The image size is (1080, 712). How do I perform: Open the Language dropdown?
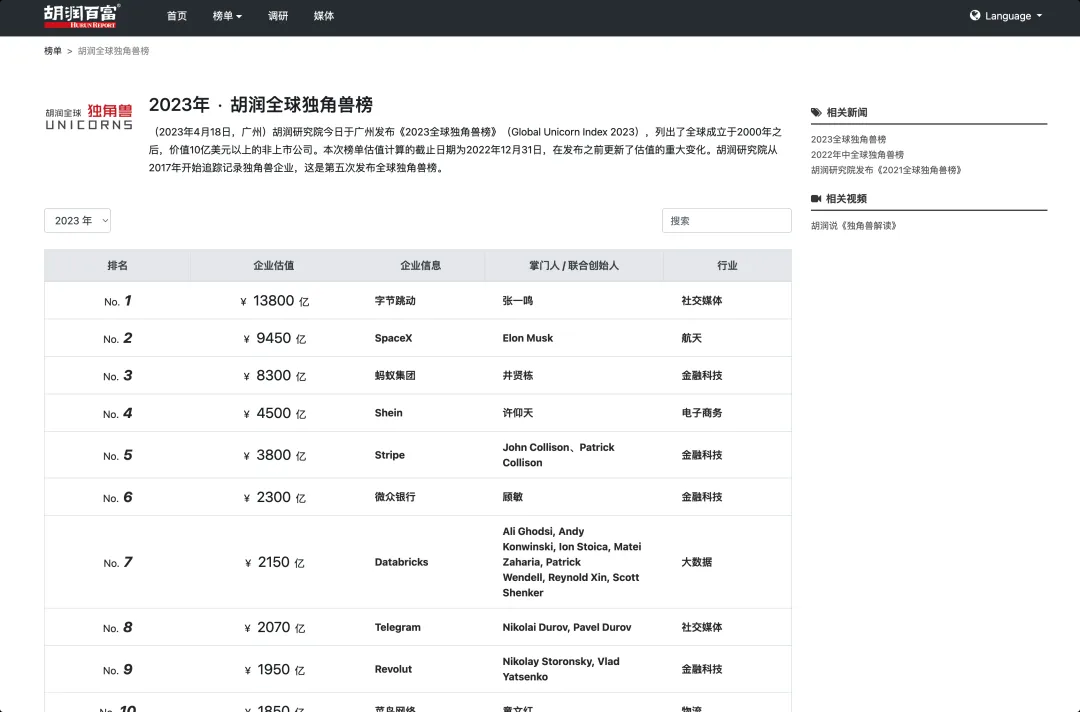(x=1006, y=16)
